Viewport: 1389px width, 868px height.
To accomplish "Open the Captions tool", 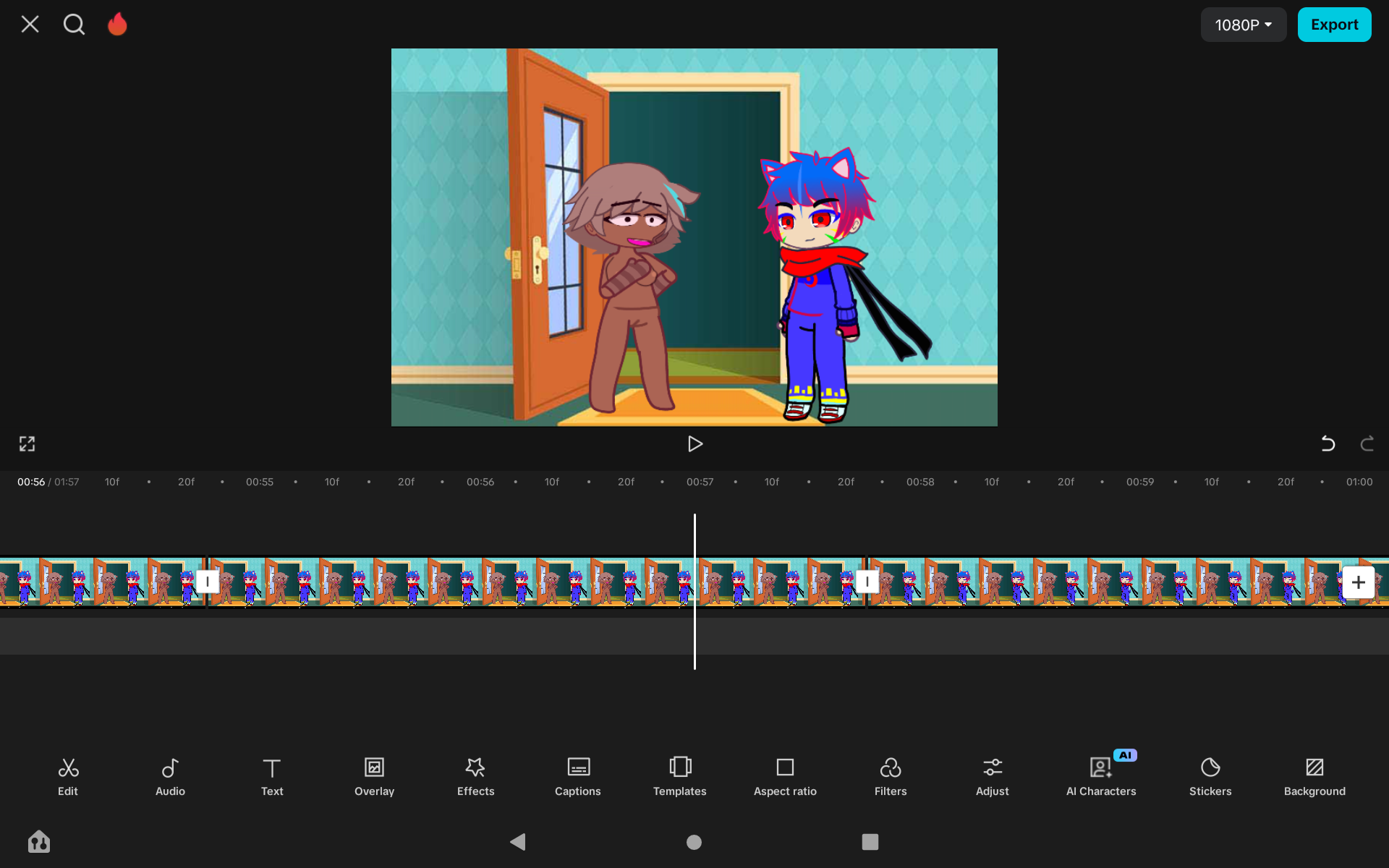I will tap(577, 776).
